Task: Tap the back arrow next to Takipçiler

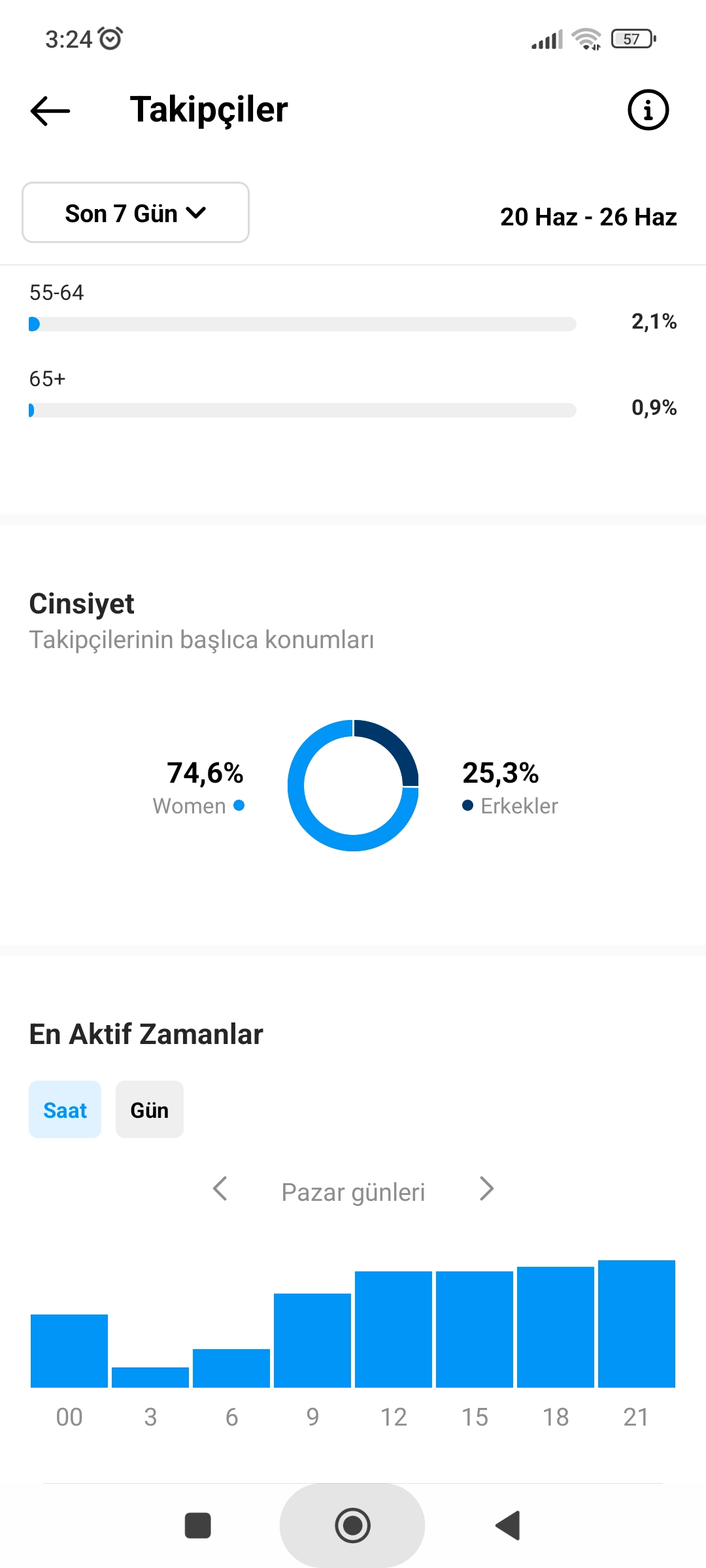Action: (x=50, y=110)
